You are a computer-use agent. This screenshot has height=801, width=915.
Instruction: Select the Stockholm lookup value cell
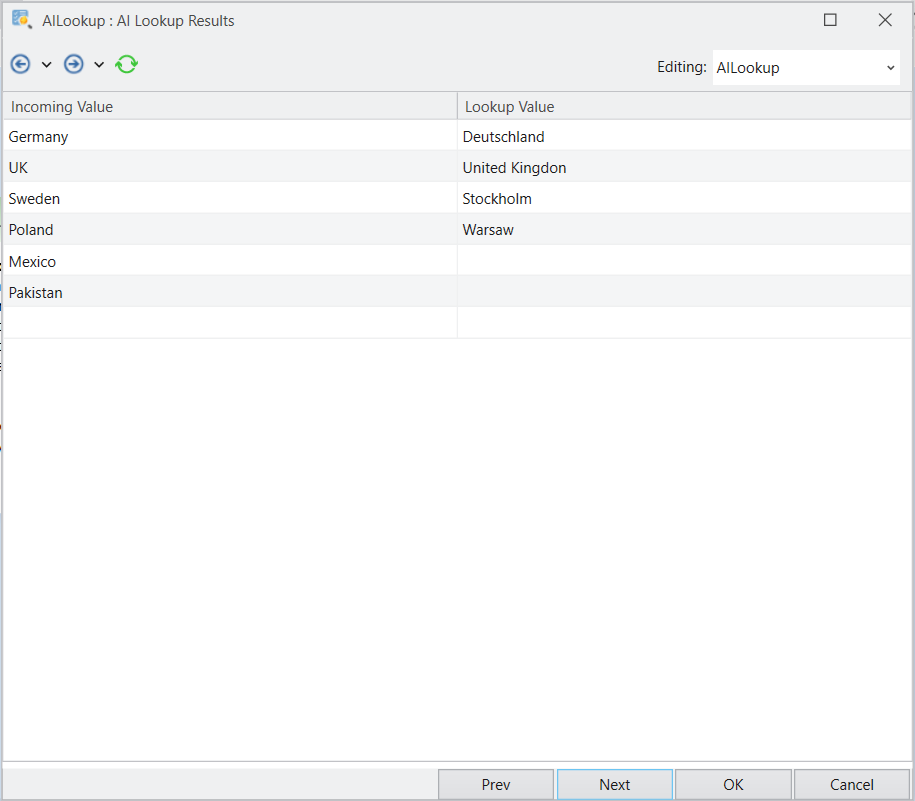(684, 199)
